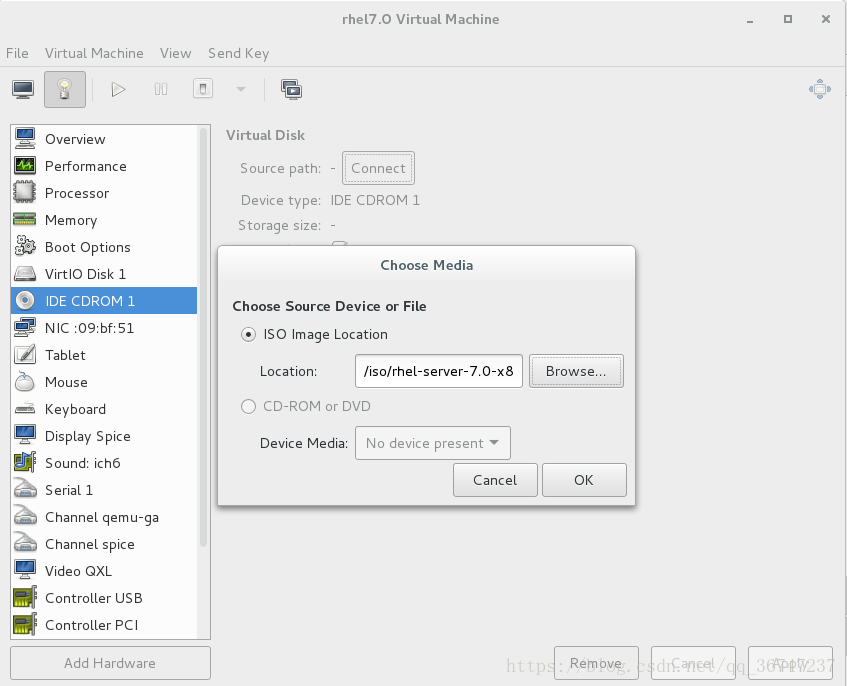Select Overview in hardware list
The image size is (847, 686).
click(x=104, y=139)
